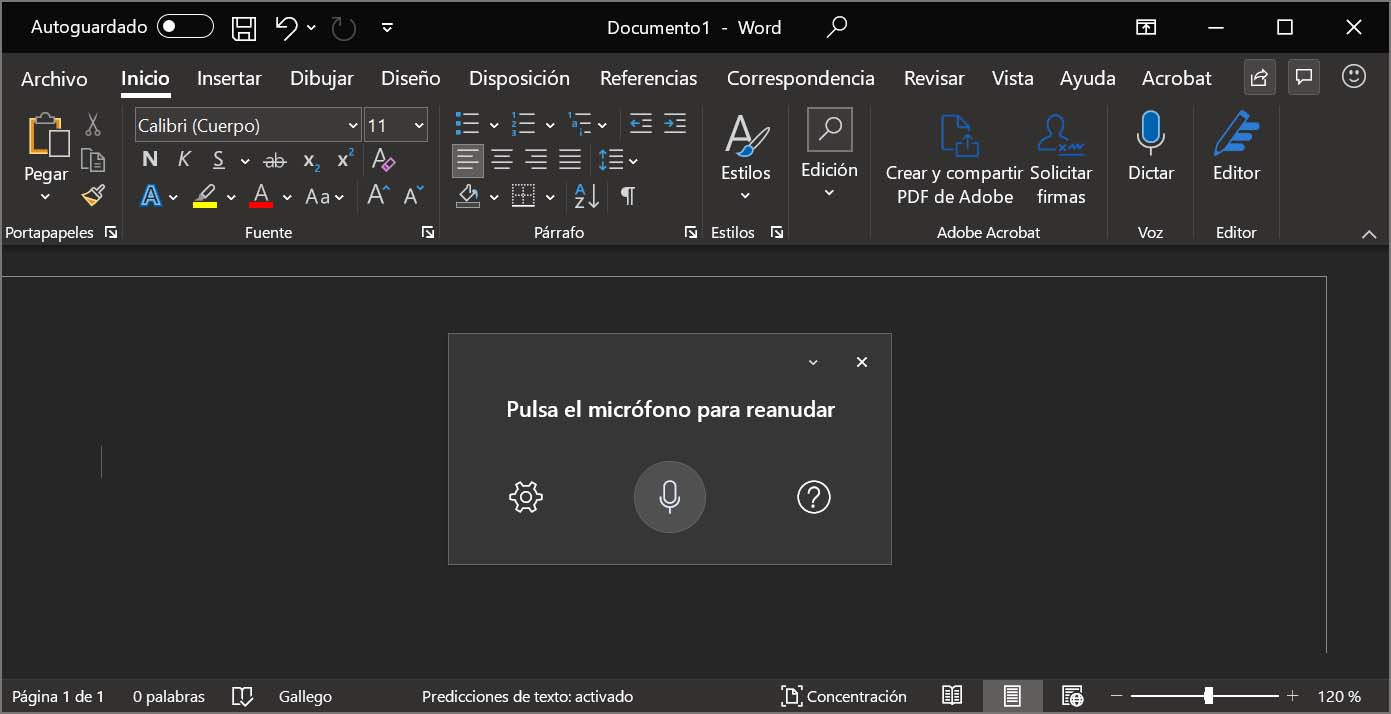Click Predicciones de texto: activado status
The height and width of the screenshot is (714, 1391).
coord(527,696)
